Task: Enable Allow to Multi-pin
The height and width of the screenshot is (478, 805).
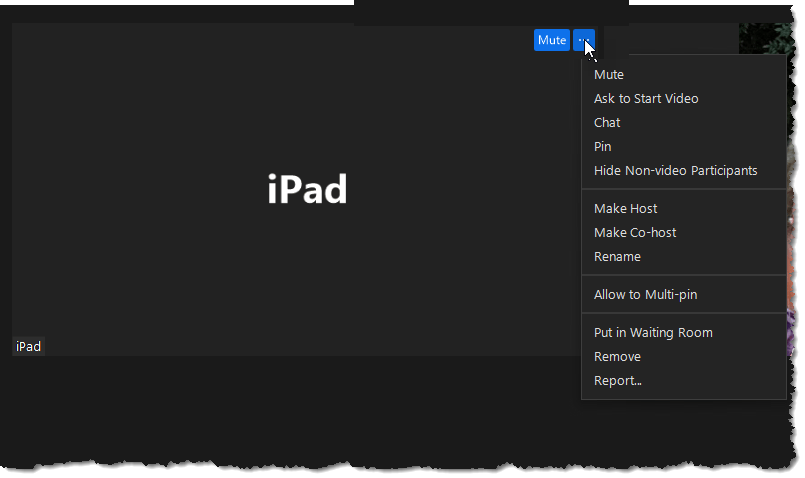Action: (x=645, y=295)
